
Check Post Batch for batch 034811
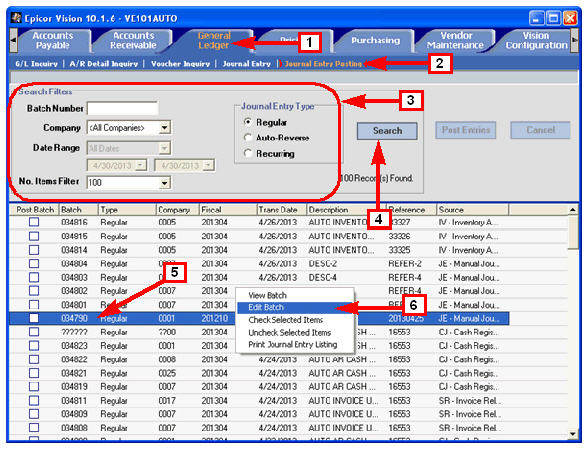34,401
